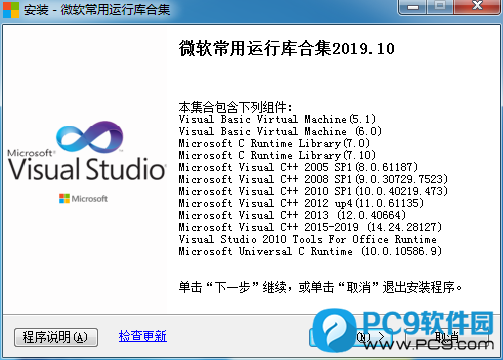Click the title bar text 安装 - 微软常用运行库合集
This screenshot has width=503, height=360.
[x=97, y=10]
